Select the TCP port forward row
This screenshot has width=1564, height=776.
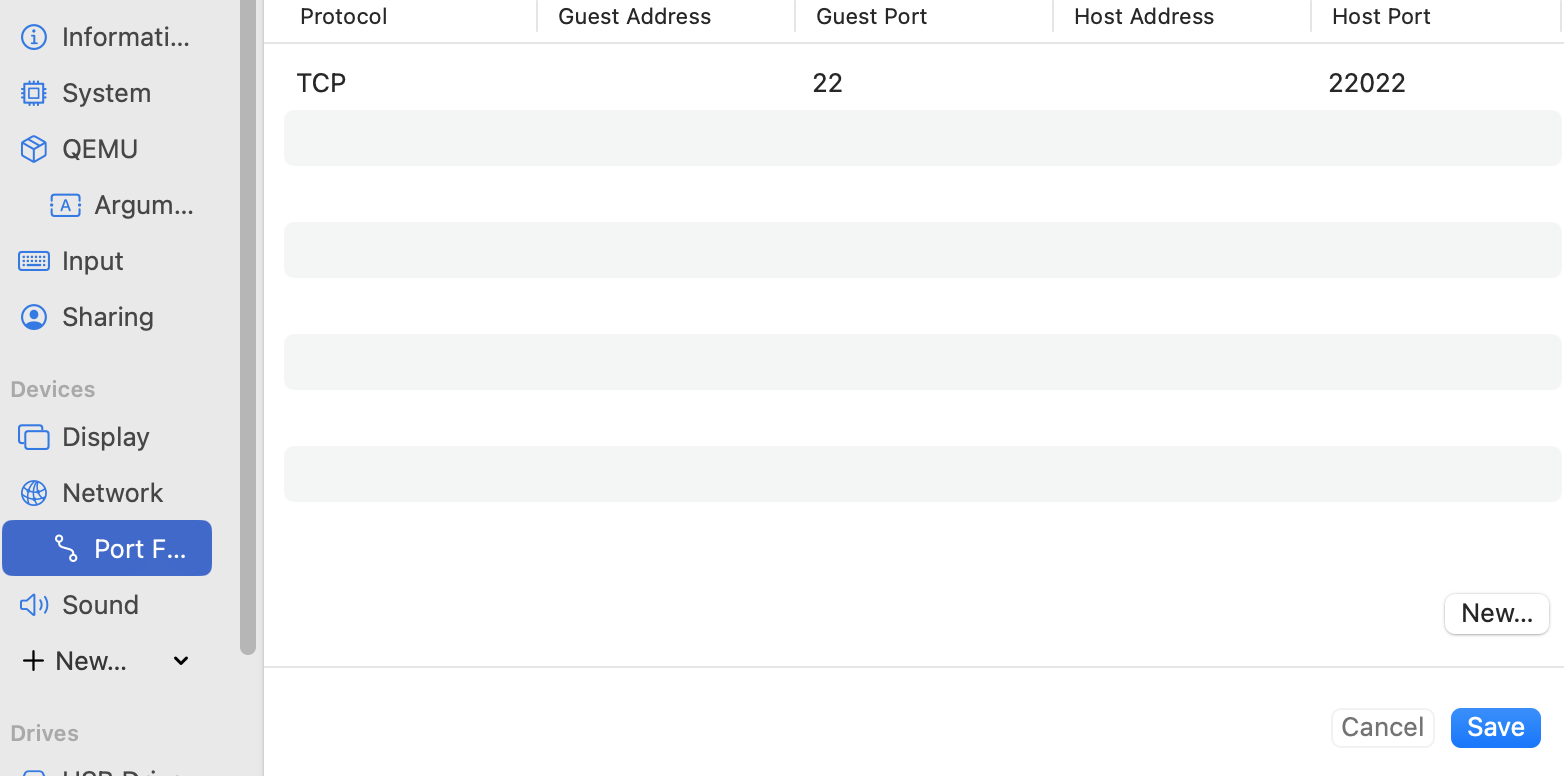[922, 82]
